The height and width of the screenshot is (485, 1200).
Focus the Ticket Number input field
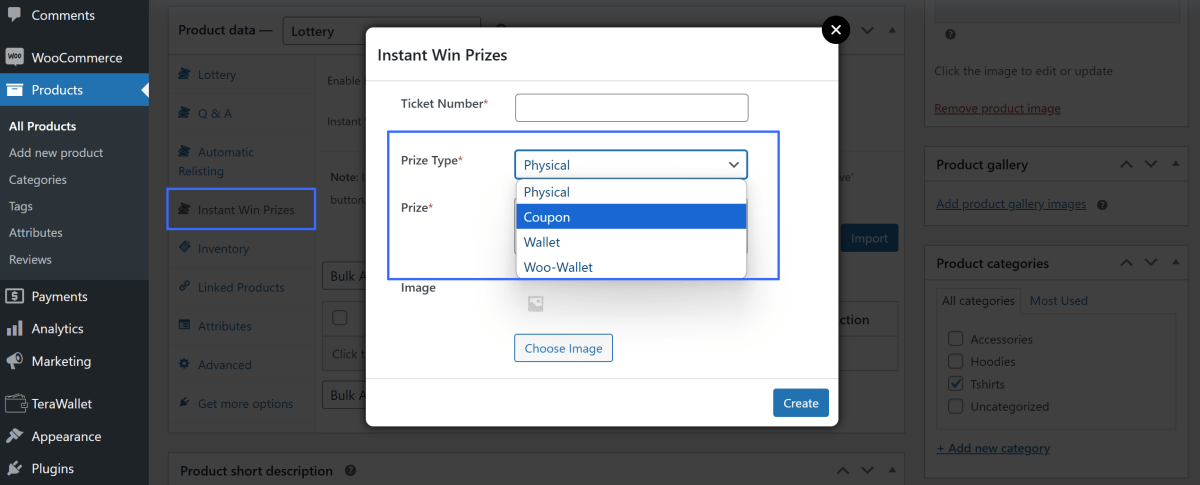[x=631, y=108]
